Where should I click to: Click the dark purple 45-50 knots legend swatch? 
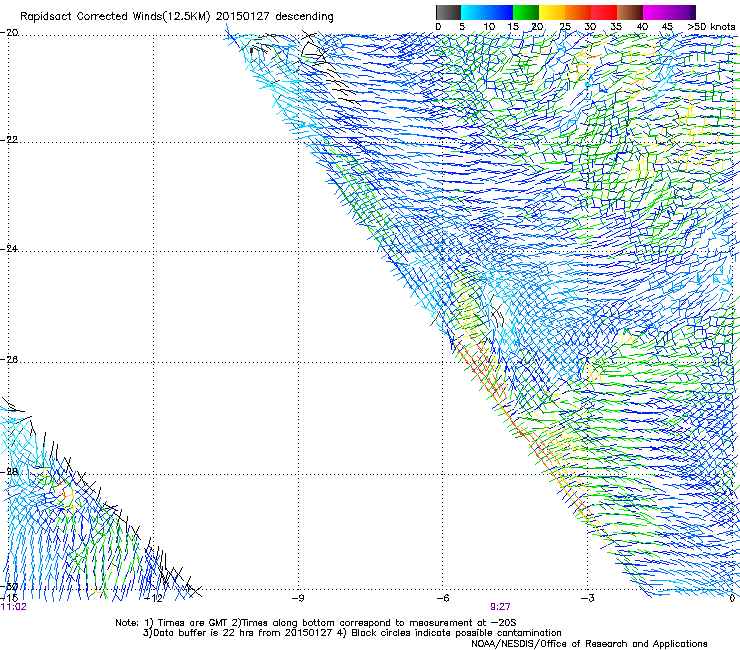coord(682,12)
